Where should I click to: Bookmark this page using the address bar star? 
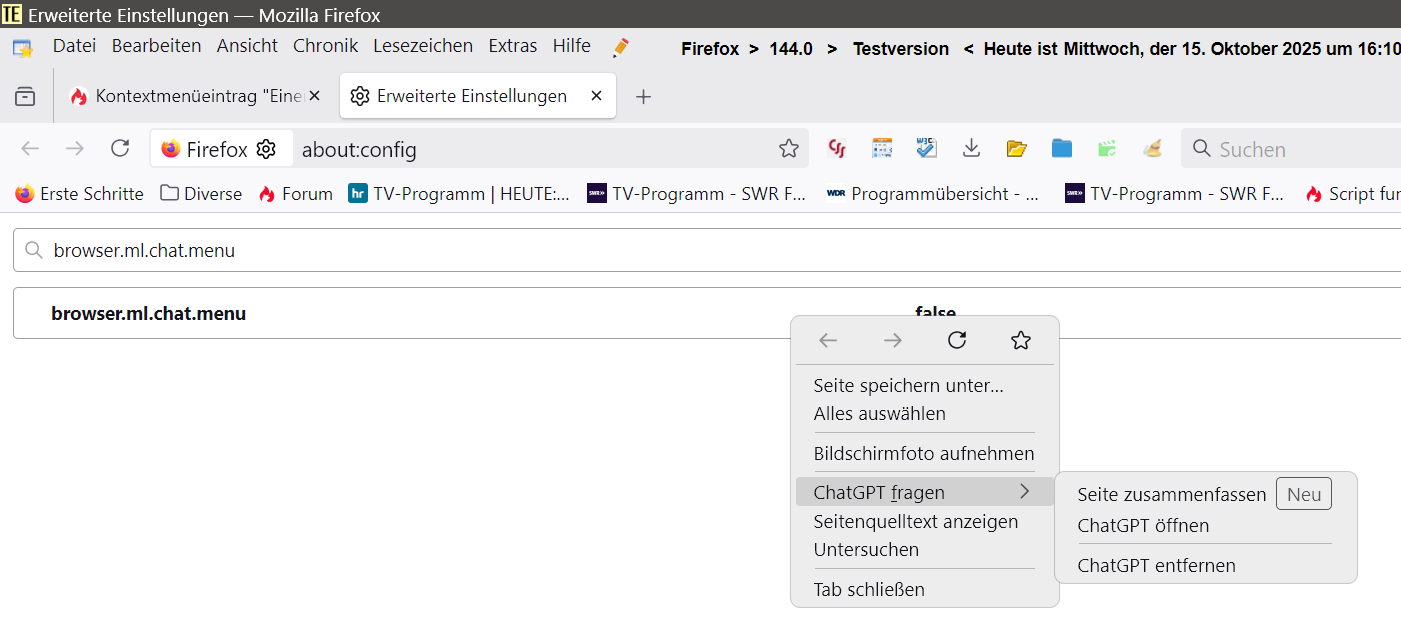[789, 149]
